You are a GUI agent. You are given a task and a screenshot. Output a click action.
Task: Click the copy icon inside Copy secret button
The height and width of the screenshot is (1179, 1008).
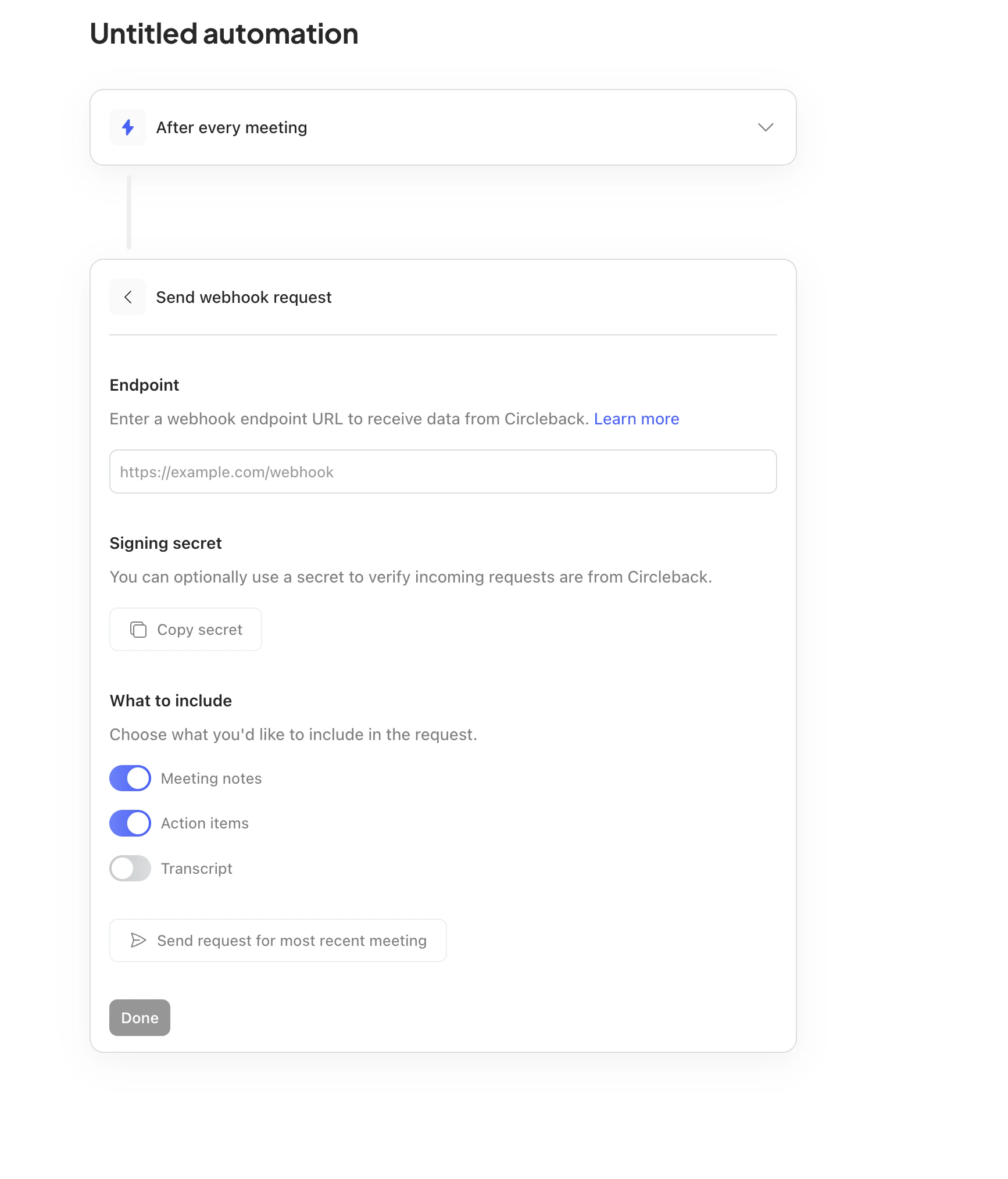(x=139, y=629)
